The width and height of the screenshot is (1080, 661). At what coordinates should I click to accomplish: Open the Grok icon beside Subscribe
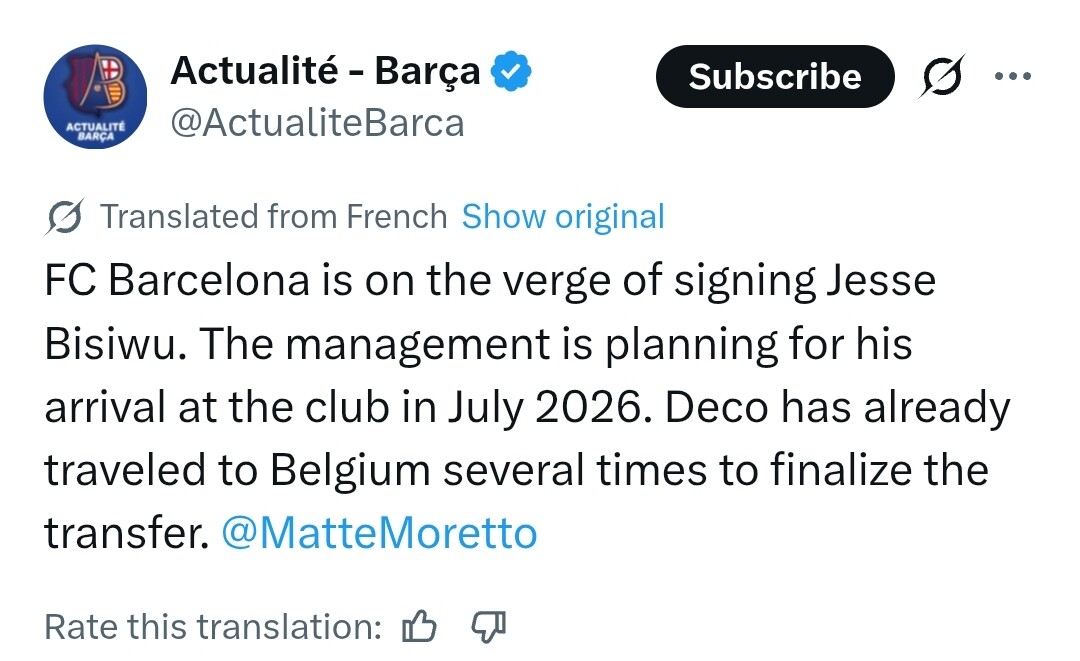point(940,77)
